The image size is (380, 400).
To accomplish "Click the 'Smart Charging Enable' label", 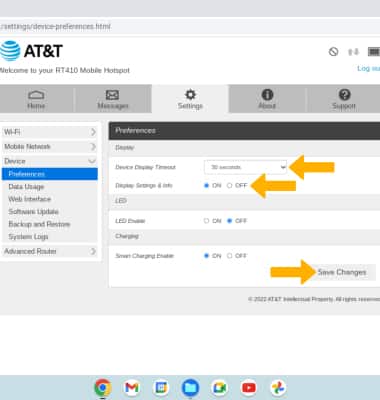I will (x=144, y=256).
